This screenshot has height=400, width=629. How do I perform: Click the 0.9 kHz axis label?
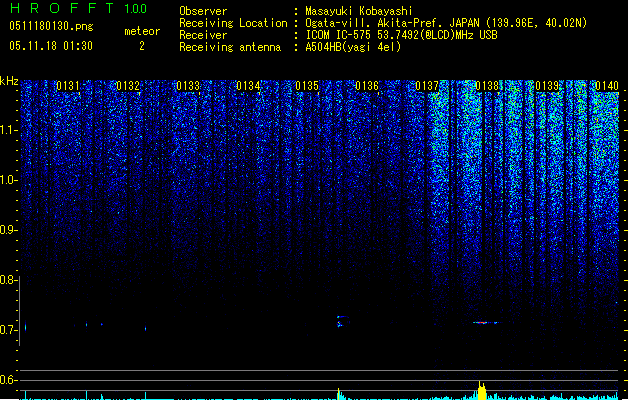(x=8, y=230)
